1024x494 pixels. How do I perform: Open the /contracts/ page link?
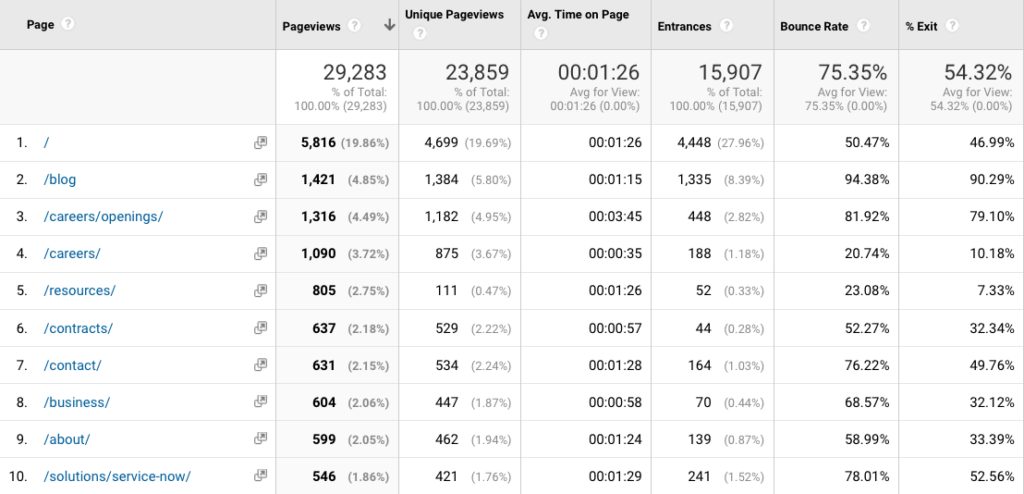[x=78, y=327]
